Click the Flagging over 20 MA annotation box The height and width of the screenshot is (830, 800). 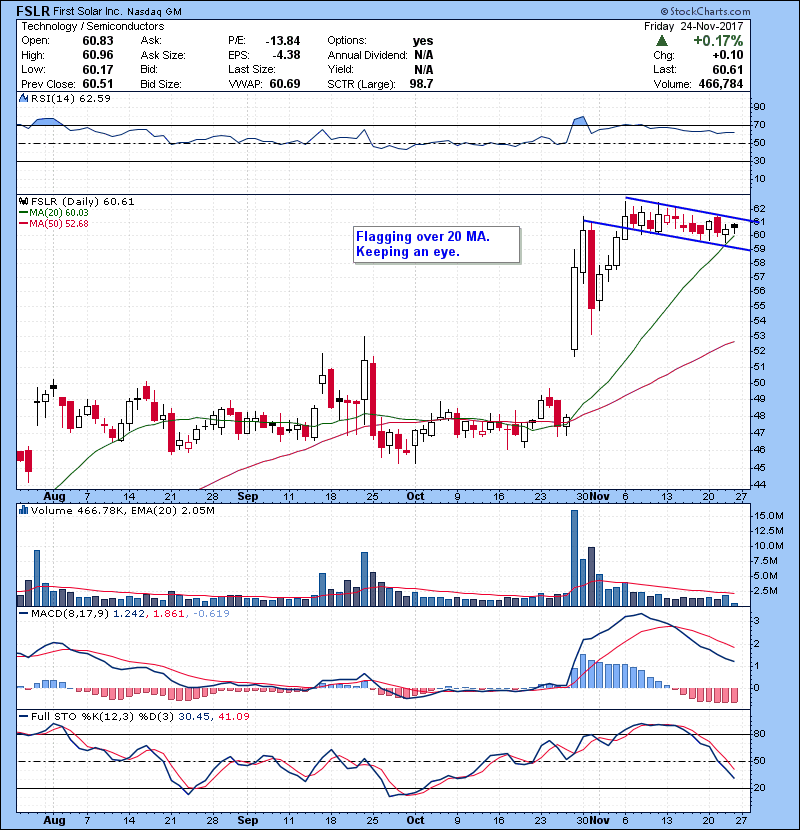pyautogui.click(x=437, y=245)
